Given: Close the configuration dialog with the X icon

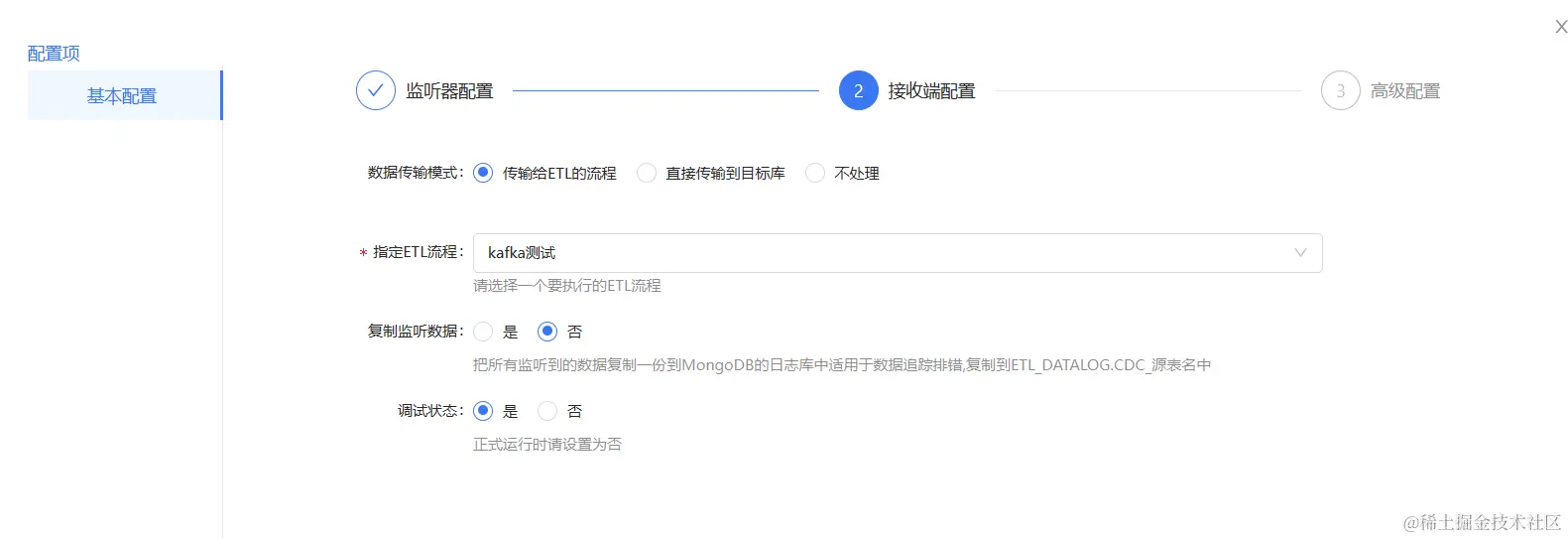Looking at the screenshot, I should [1561, 27].
